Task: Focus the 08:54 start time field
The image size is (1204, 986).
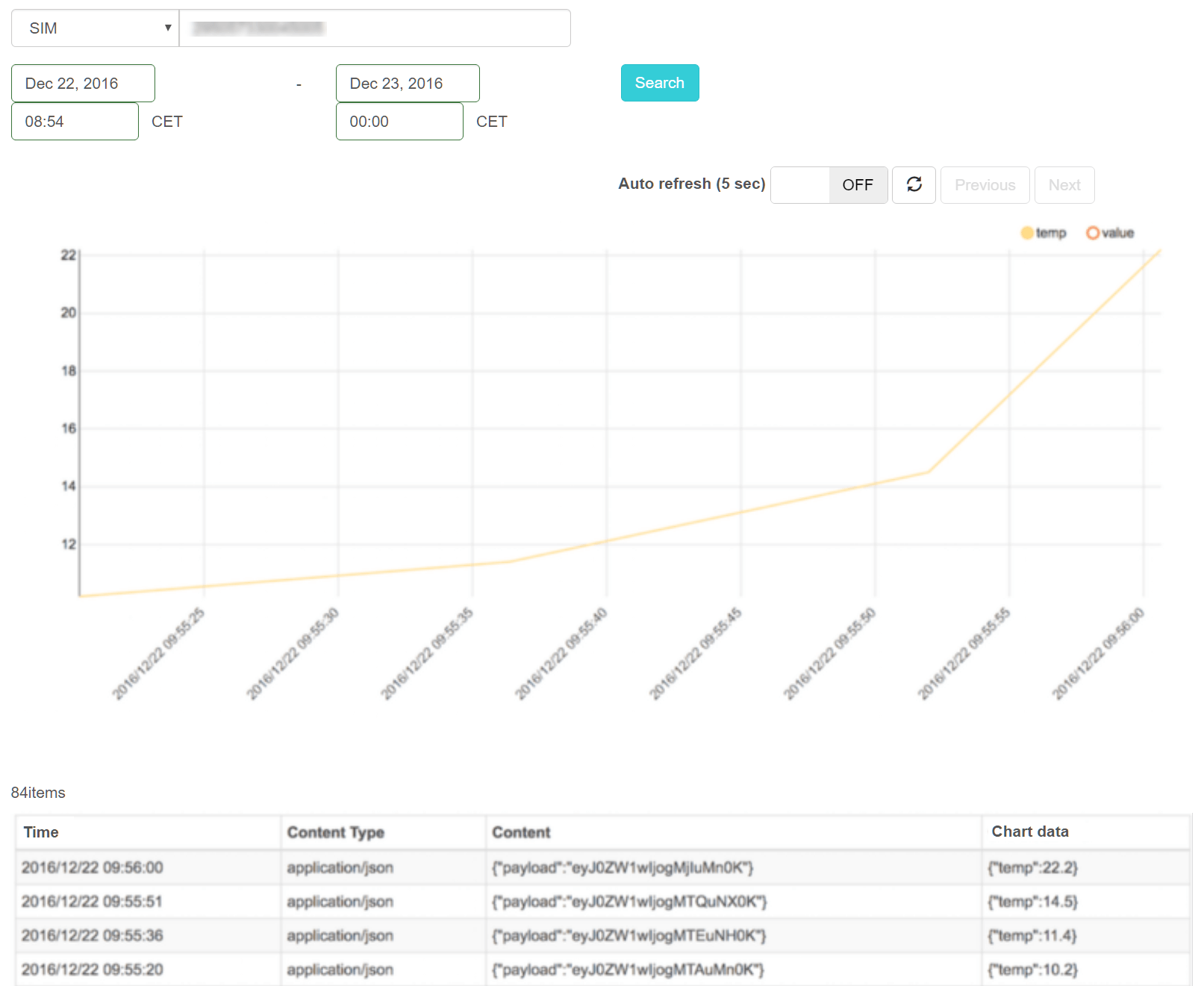Action: (75, 122)
